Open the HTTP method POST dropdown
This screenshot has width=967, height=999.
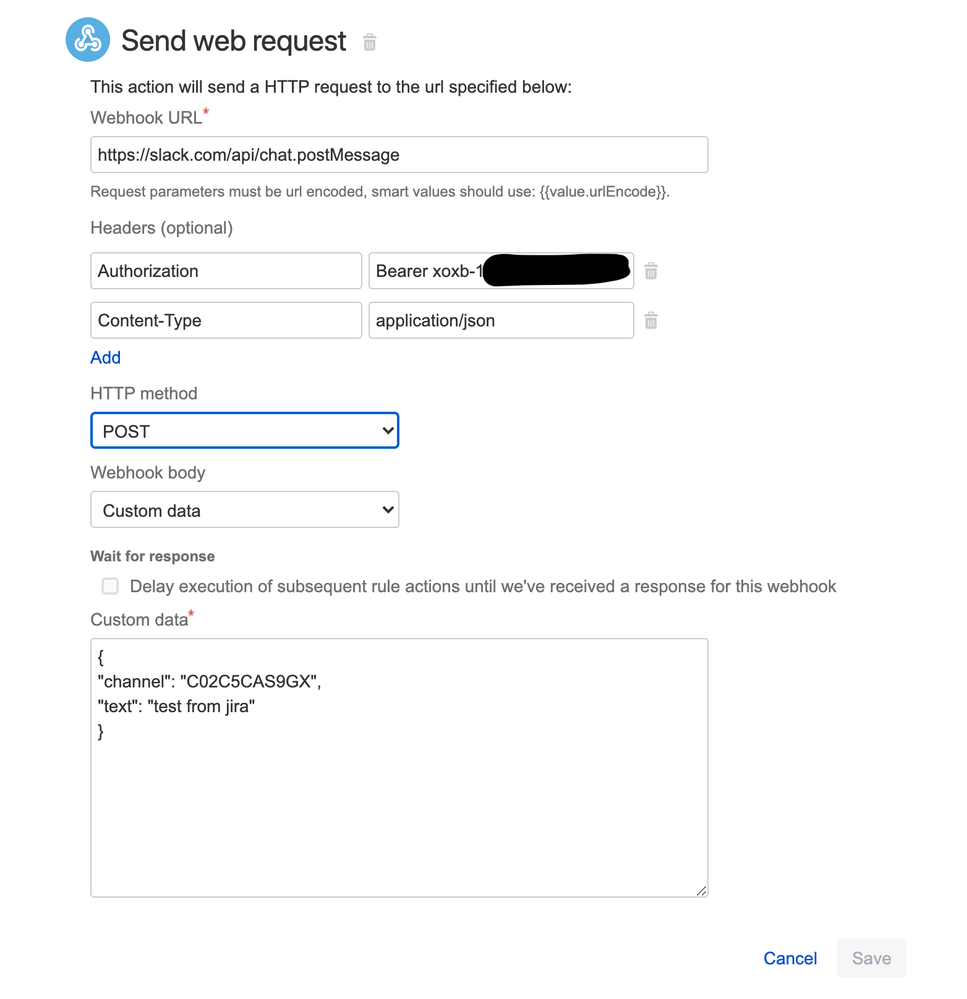click(x=245, y=431)
